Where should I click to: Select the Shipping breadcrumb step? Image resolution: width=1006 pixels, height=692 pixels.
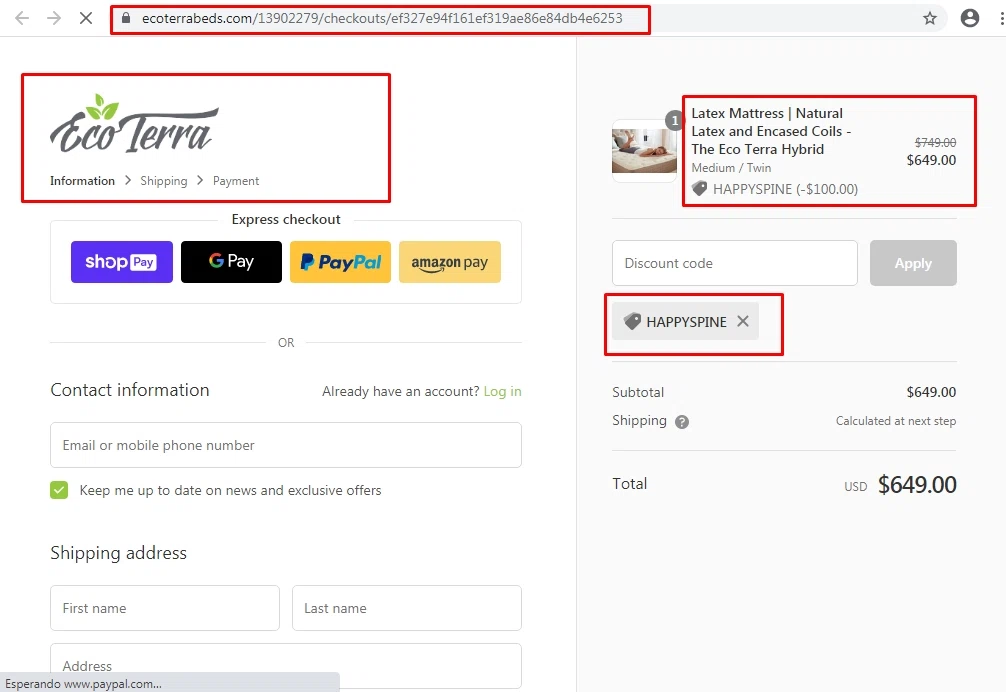click(x=164, y=181)
